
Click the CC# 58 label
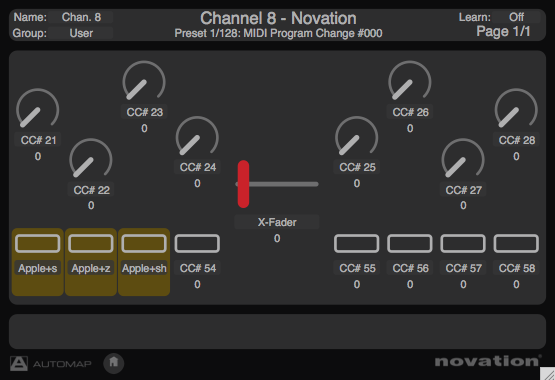coord(517,268)
